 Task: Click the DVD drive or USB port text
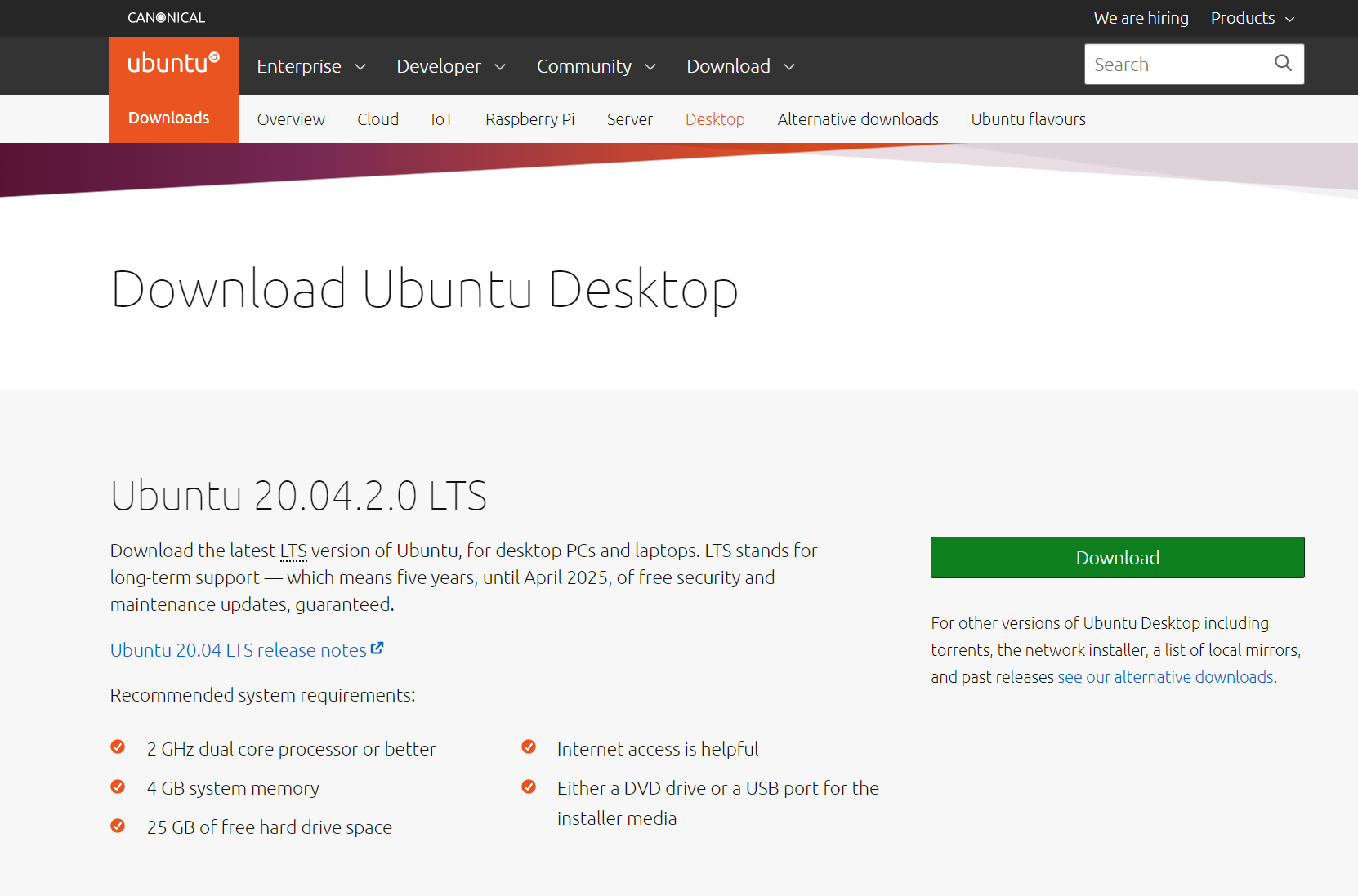(717, 803)
